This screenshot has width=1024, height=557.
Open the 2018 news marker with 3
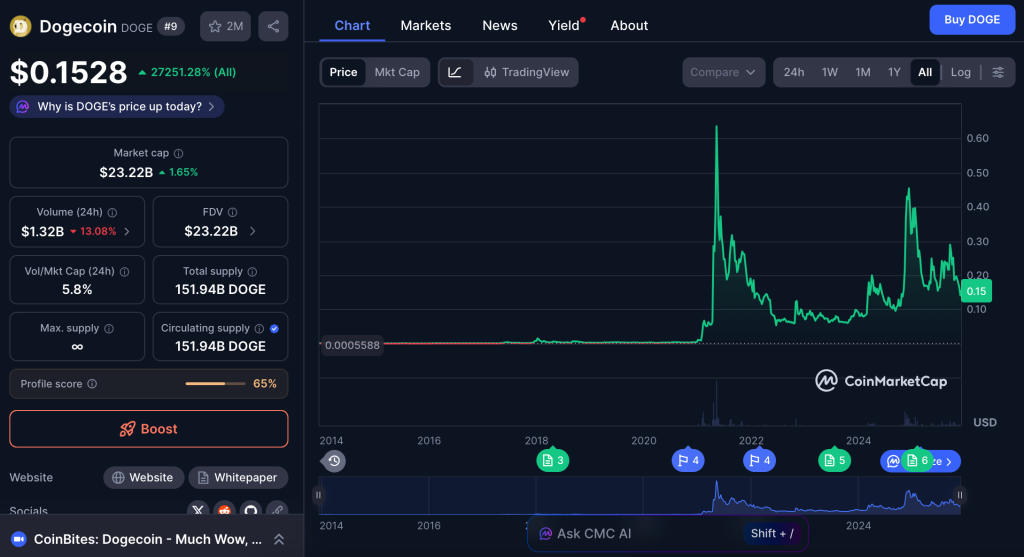point(552,460)
